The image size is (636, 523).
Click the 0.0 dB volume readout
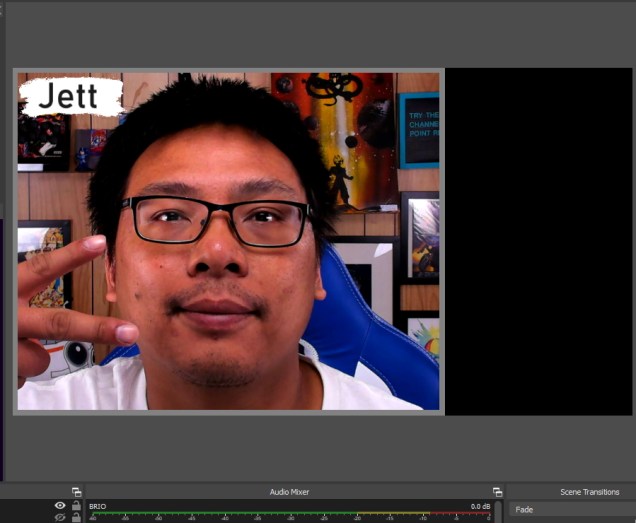[x=480, y=507]
